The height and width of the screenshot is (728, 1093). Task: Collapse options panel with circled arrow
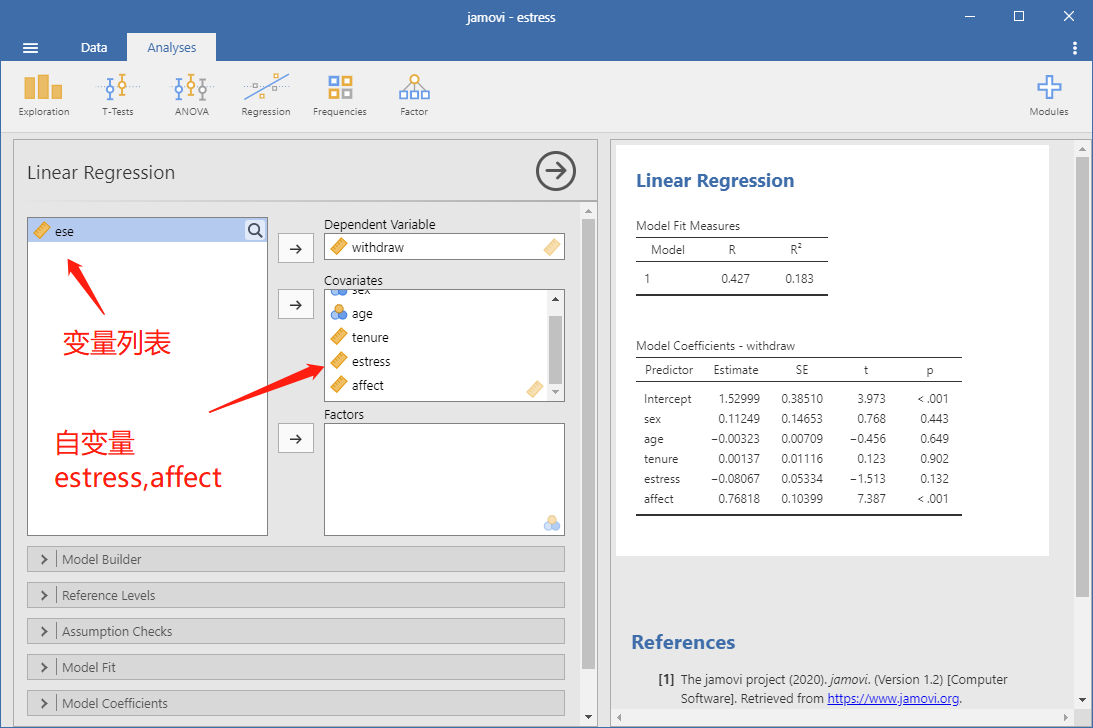click(x=556, y=171)
